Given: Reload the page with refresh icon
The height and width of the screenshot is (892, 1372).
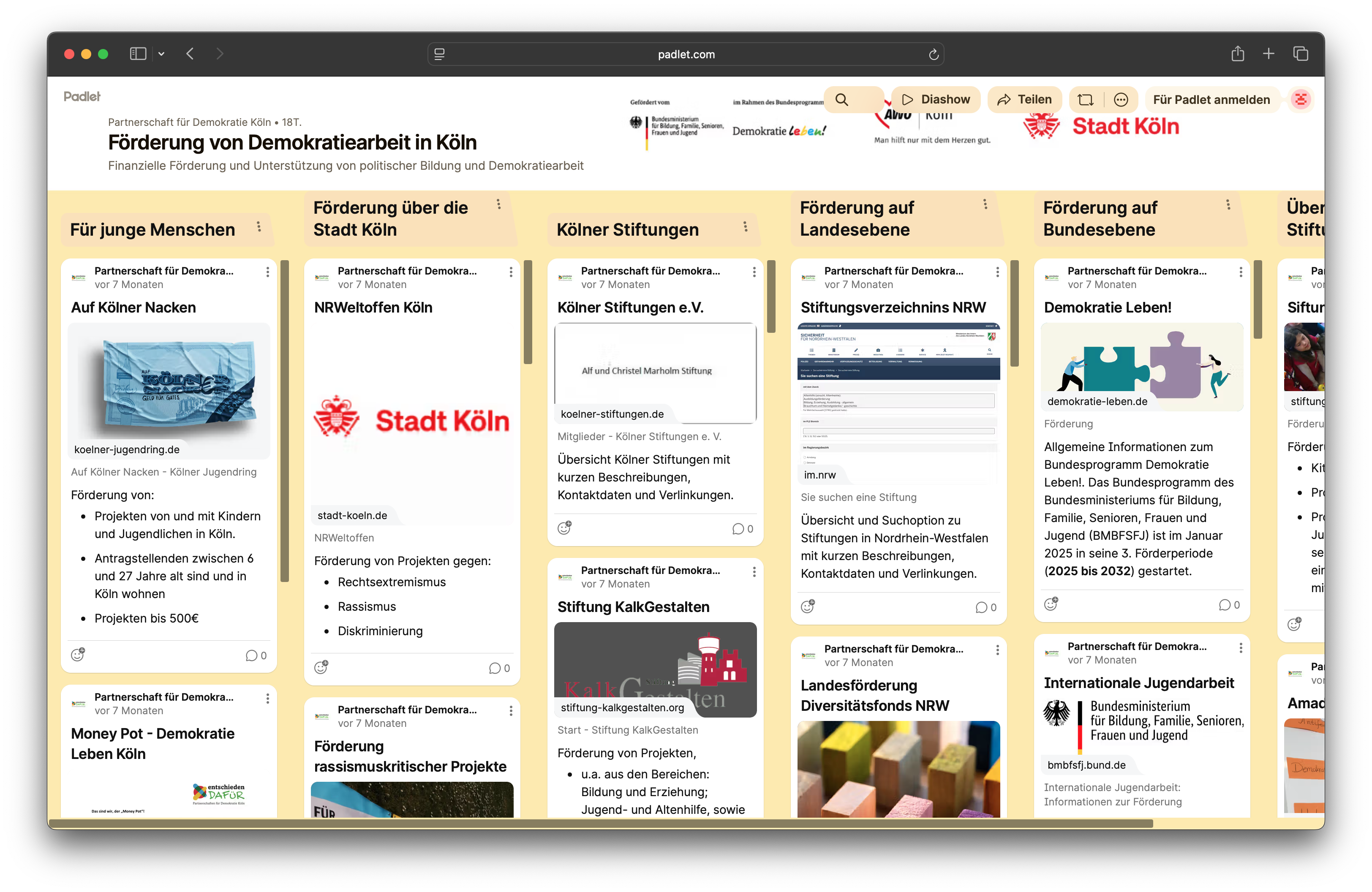Looking at the screenshot, I should coord(934,54).
